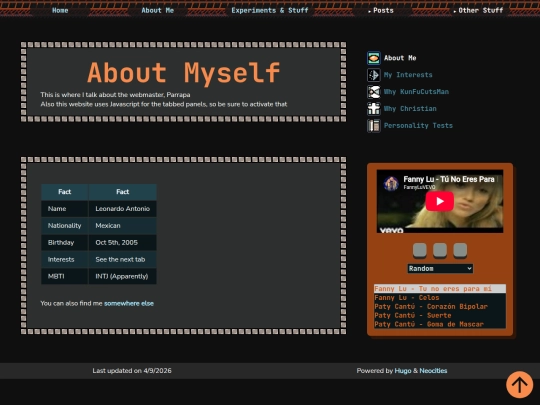Follow the 'somewhere else' link

[x=129, y=303]
